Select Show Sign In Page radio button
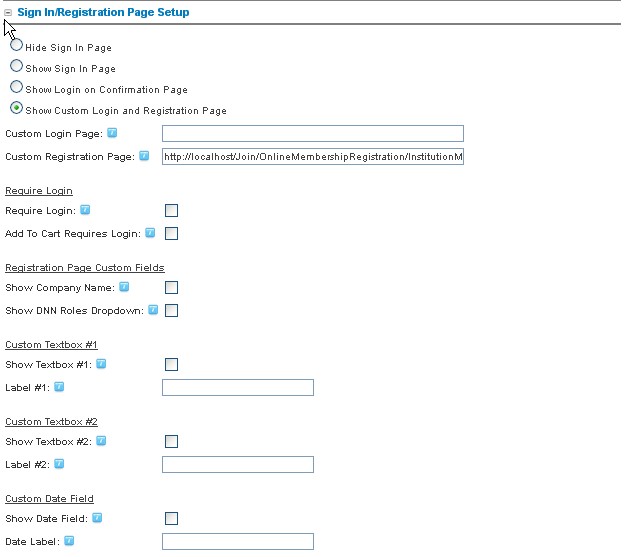The width and height of the screenshot is (626, 557). (16, 66)
